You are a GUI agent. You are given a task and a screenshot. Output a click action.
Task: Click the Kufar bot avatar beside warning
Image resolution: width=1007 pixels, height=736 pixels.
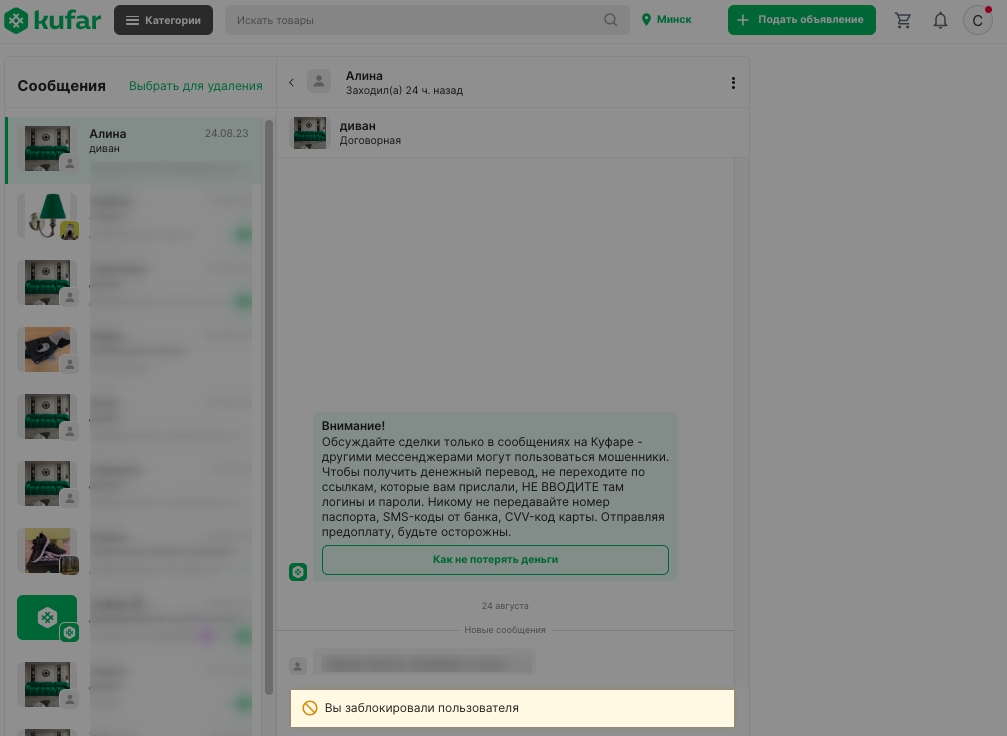tap(298, 572)
